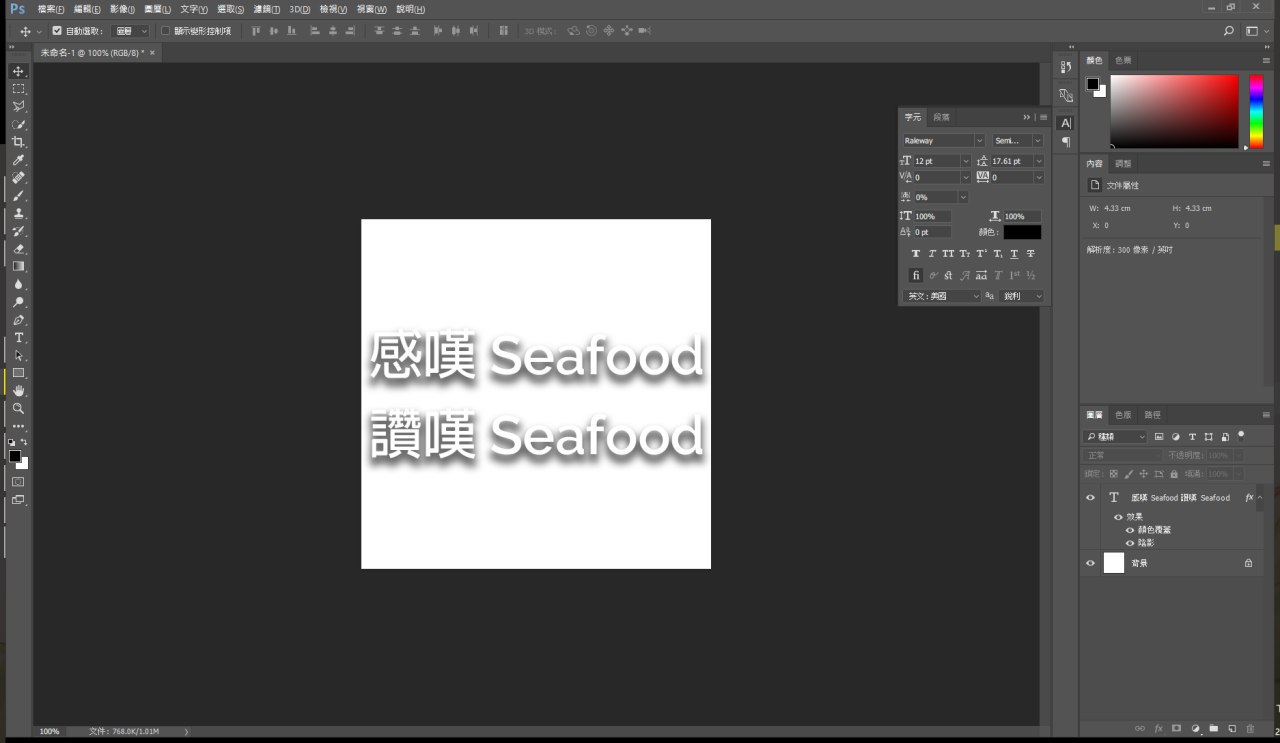1280x743 pixels.
Task: Uncheck the 自動選取 auto-select checkbox
Action: [57, 31]
